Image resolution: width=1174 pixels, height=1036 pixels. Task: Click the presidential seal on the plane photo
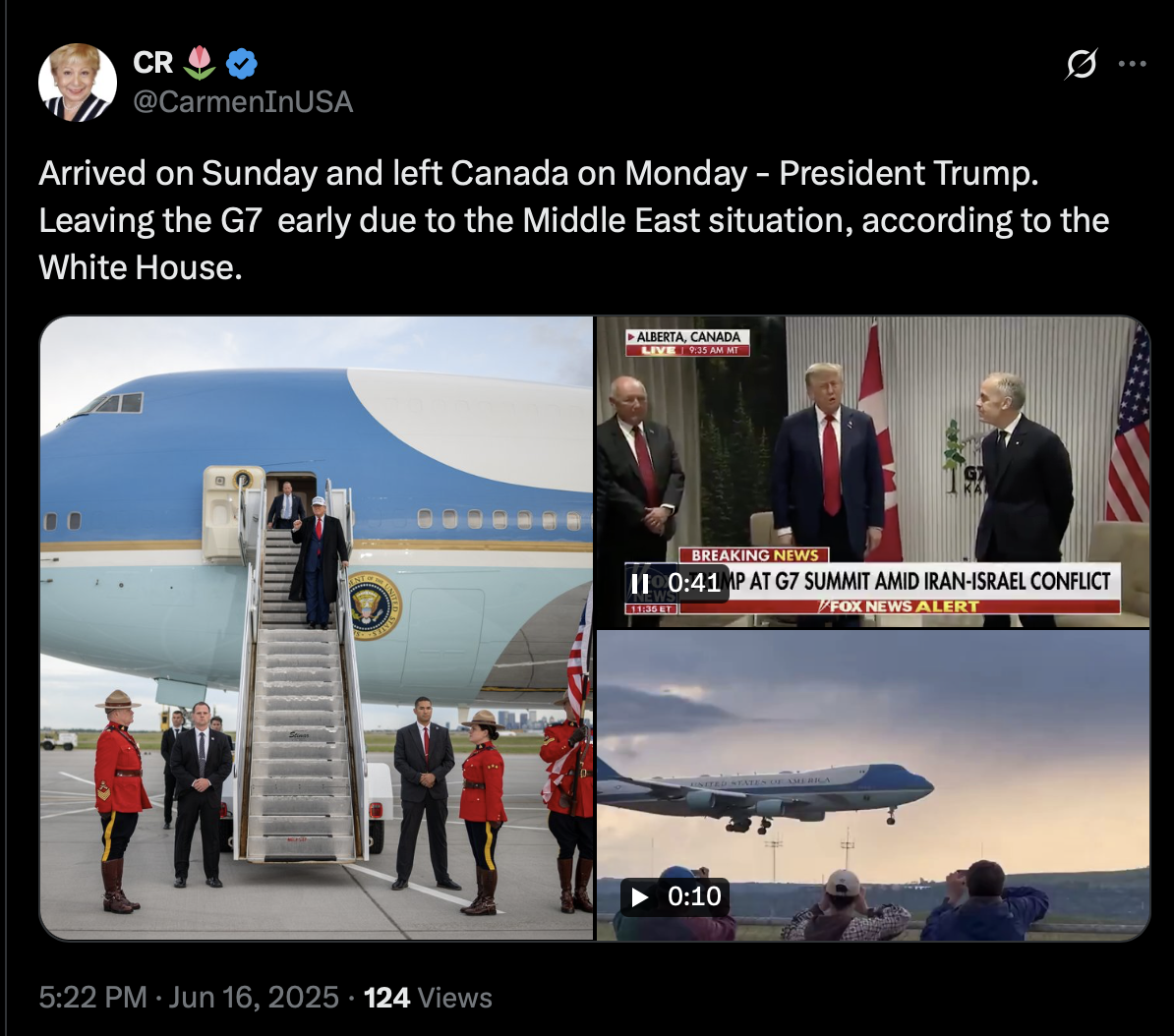point(375,604)
